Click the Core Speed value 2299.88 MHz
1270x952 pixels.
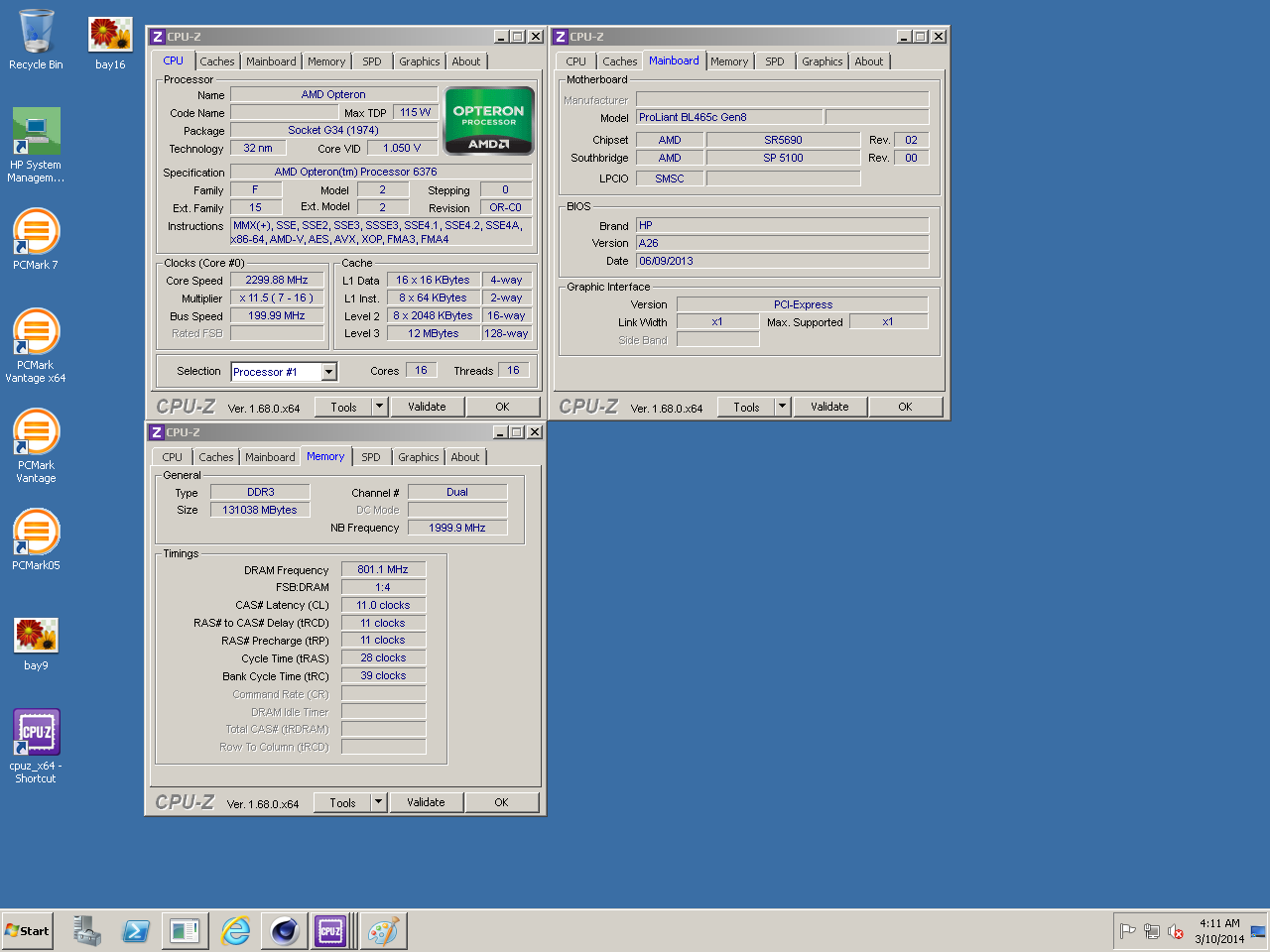pos(277,281)
